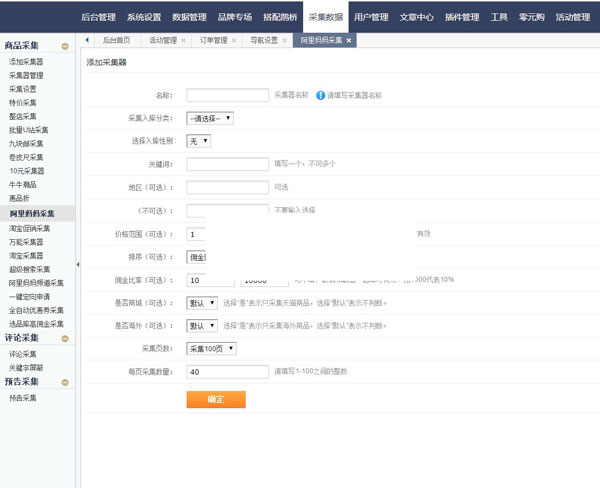Open 零元购 in top navigation
This screenshot has height=488, width=600.
tap(532, 17)
